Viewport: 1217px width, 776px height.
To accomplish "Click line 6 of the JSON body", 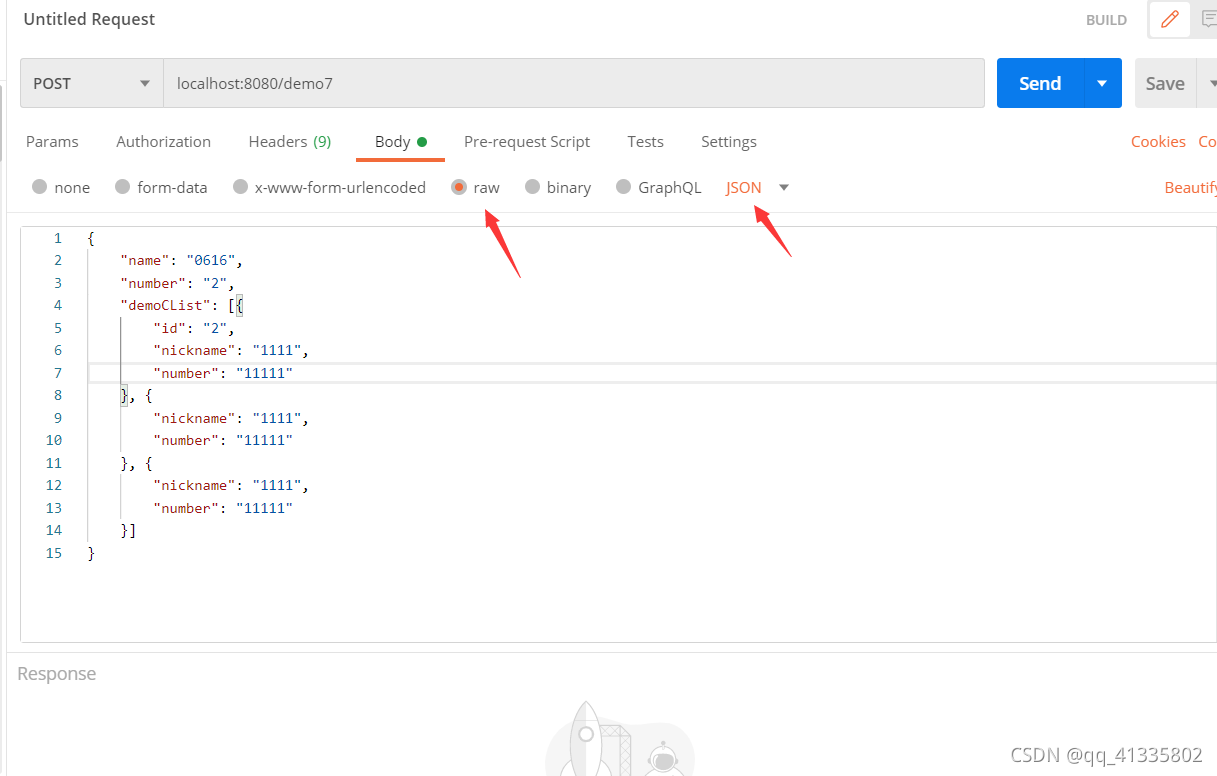I will [x=230, y=350].
